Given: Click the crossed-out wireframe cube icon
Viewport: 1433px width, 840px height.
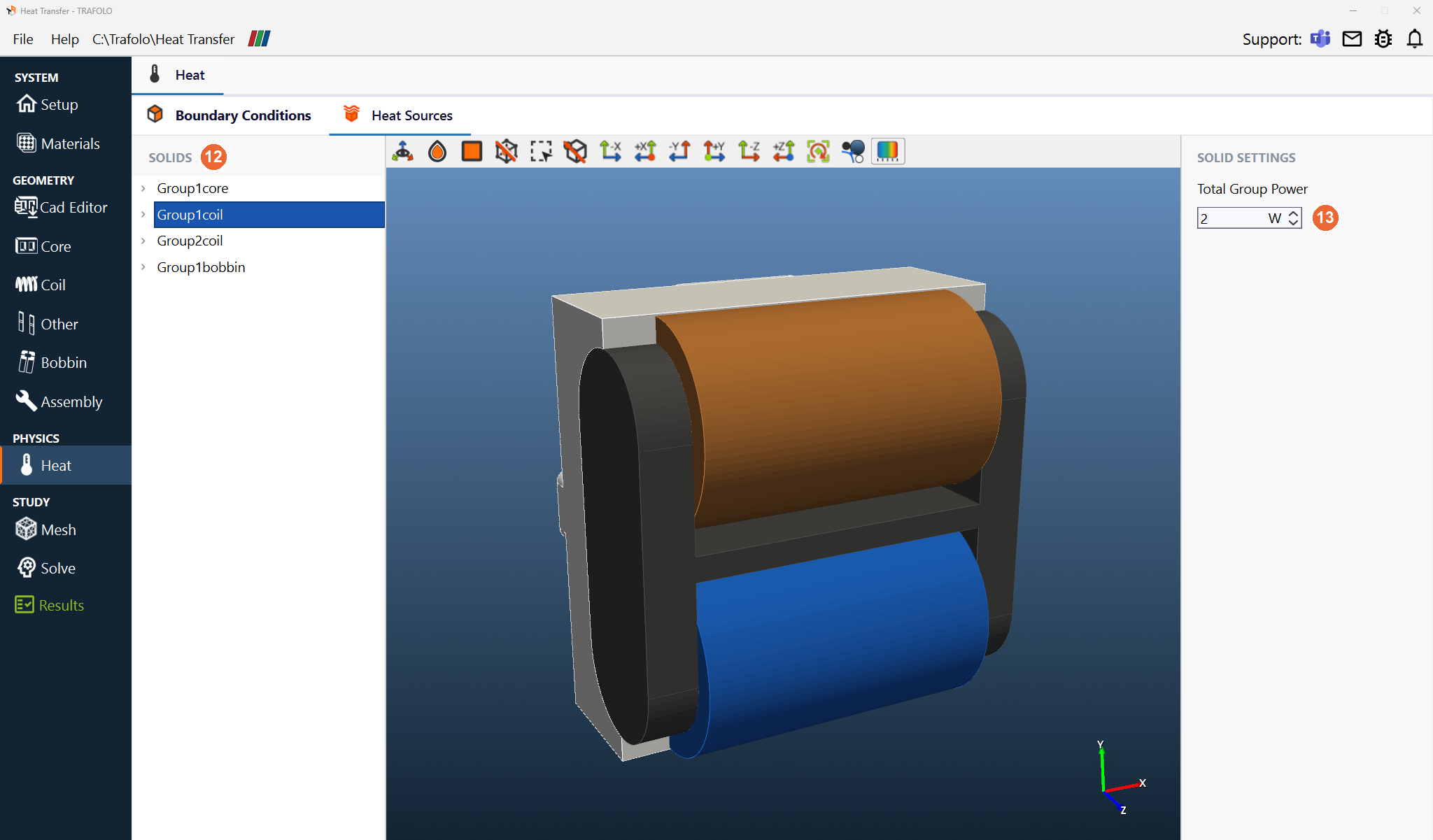Looking at the screenshot, I should [x=507, y=151].
